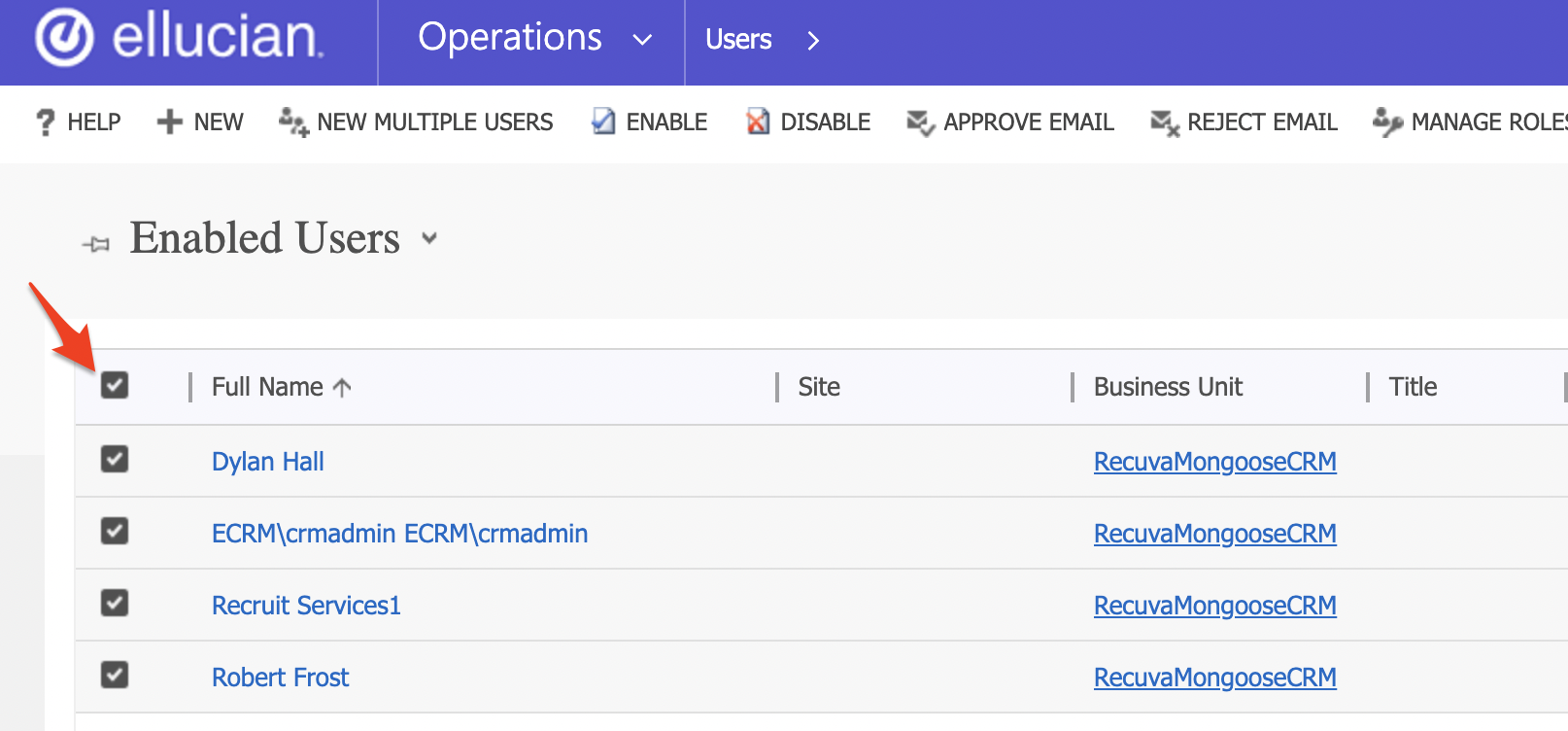Expand the Operations navigation dropdown

tap(642, 40)
